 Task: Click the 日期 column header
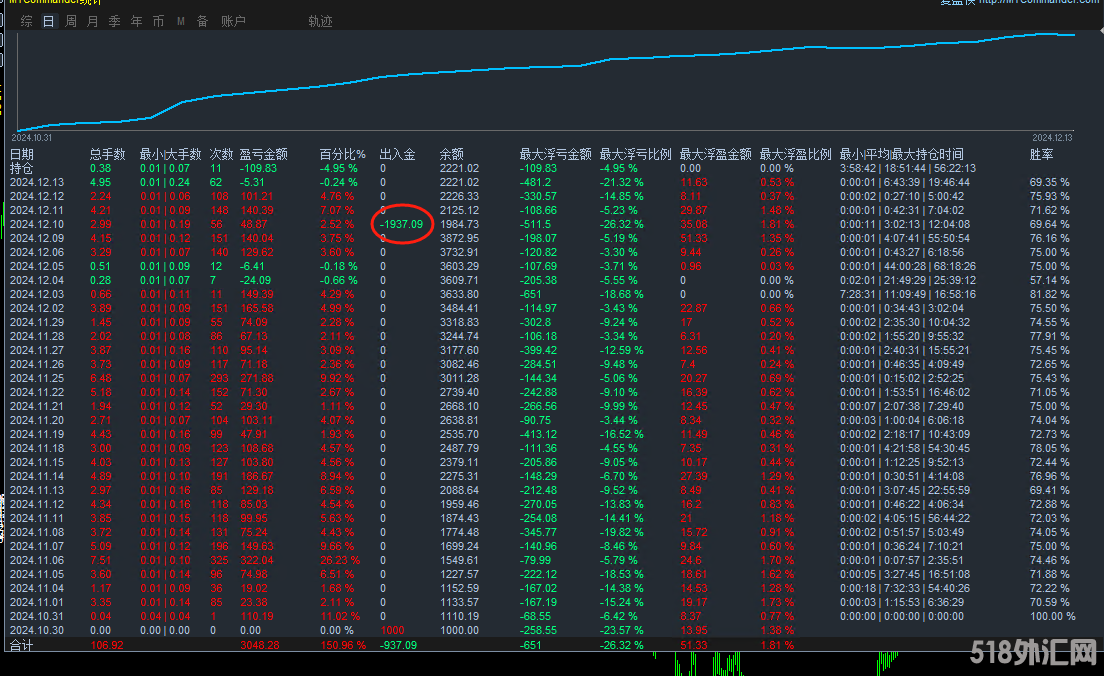[22, 154]
